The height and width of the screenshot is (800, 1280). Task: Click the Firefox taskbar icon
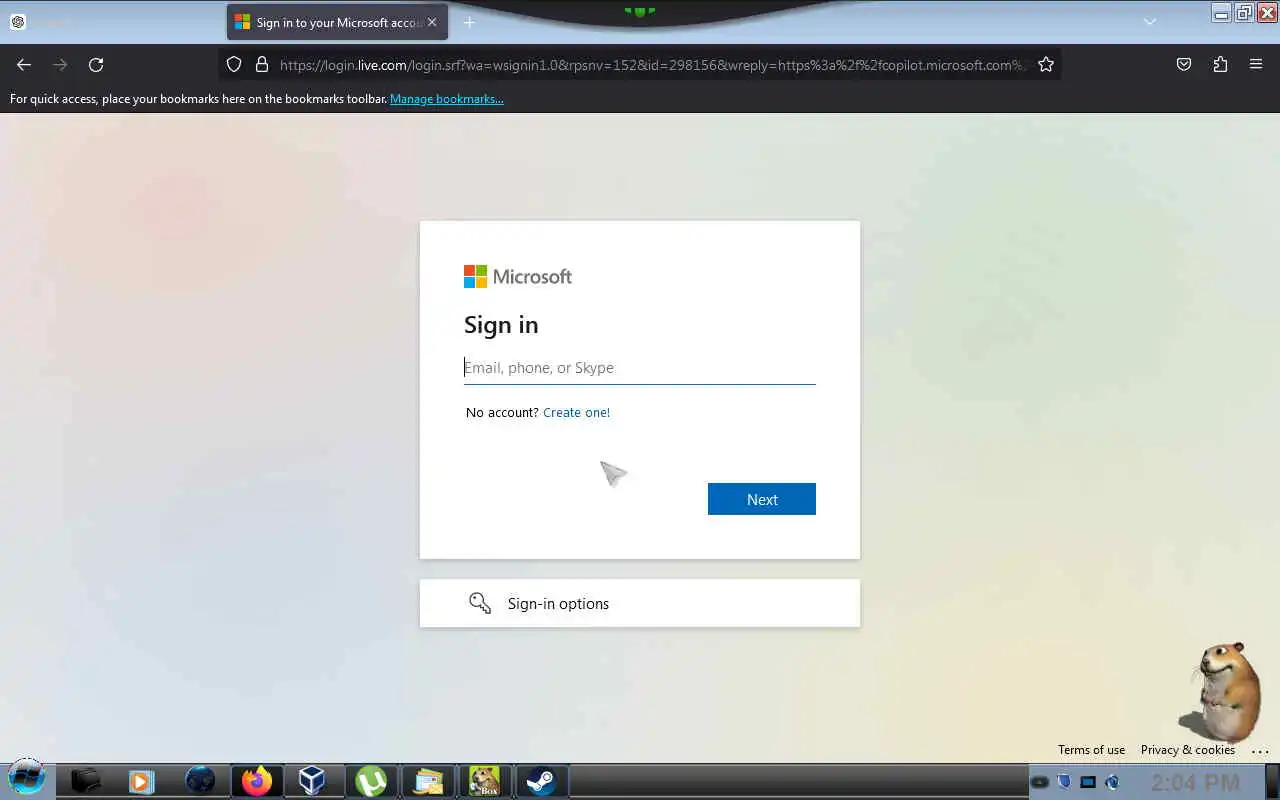tap(256, 781)
